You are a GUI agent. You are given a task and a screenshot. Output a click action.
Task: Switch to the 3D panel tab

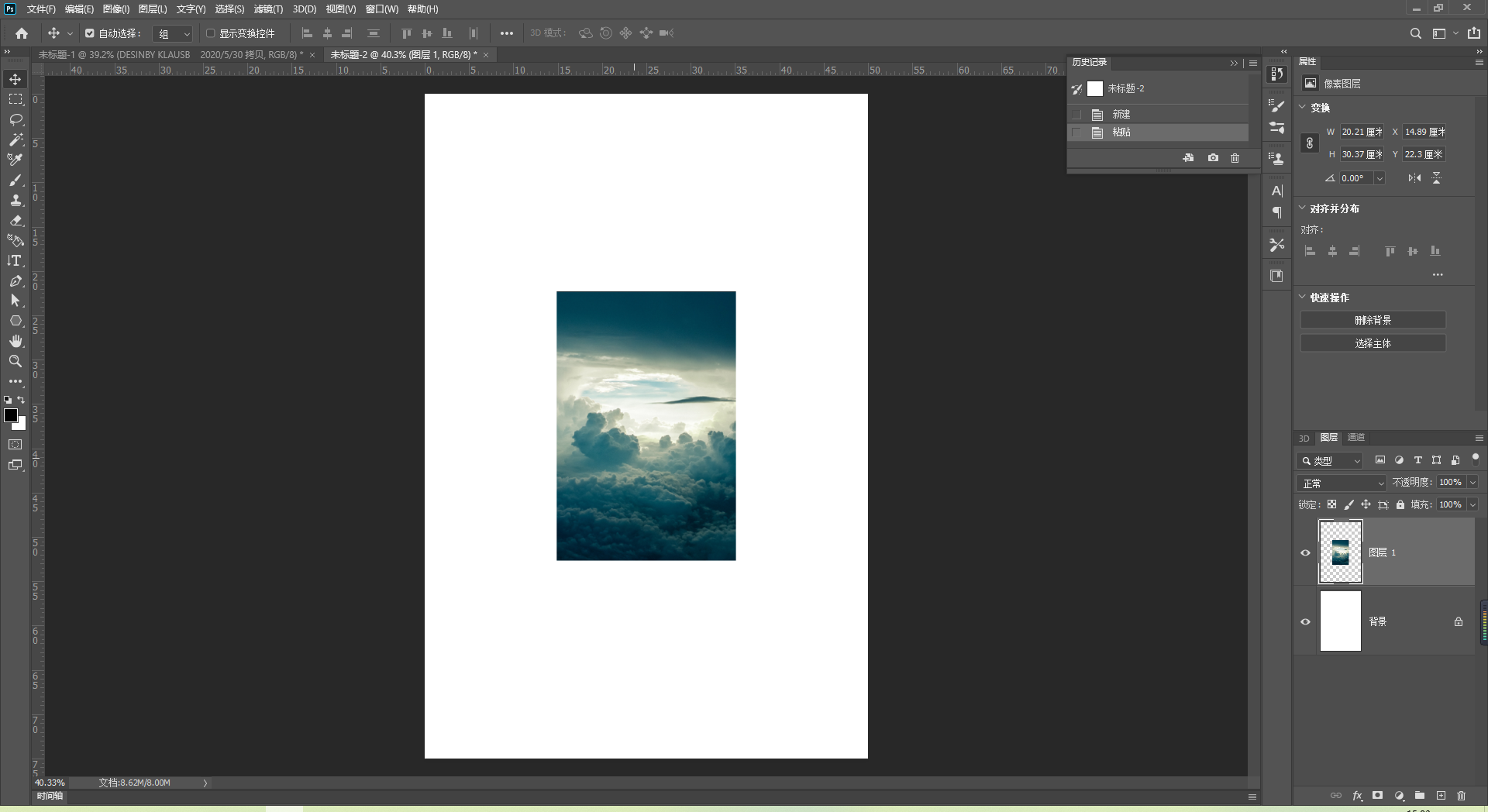coord(1304,438)
